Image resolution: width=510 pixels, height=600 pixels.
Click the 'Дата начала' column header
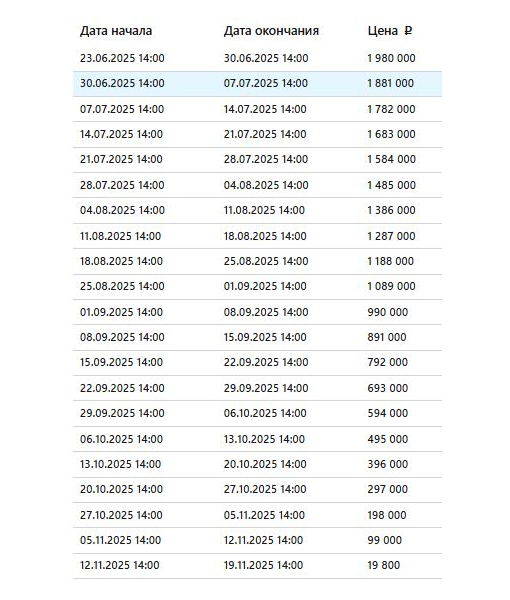pos(116,31)
